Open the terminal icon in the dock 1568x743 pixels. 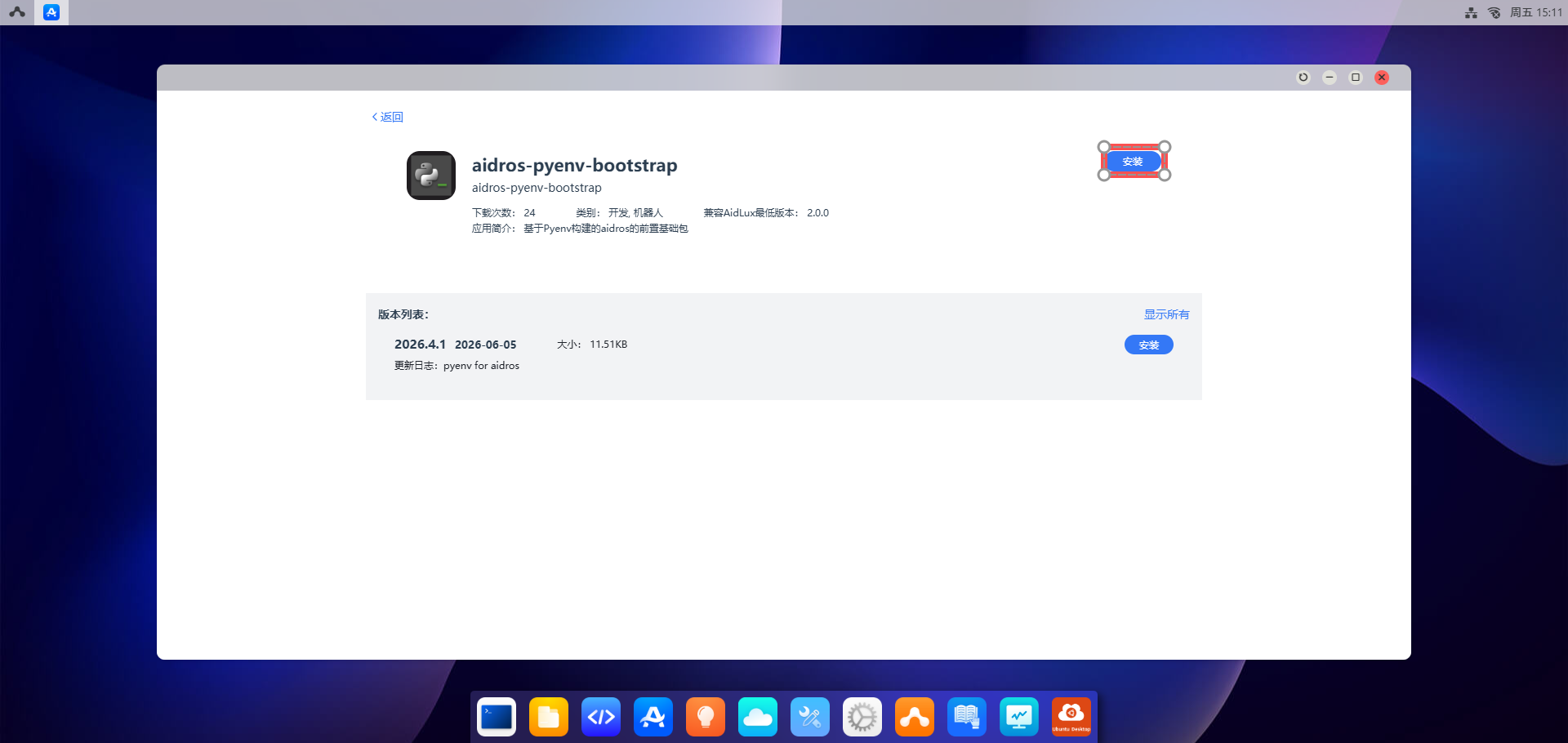click(497, 717)
